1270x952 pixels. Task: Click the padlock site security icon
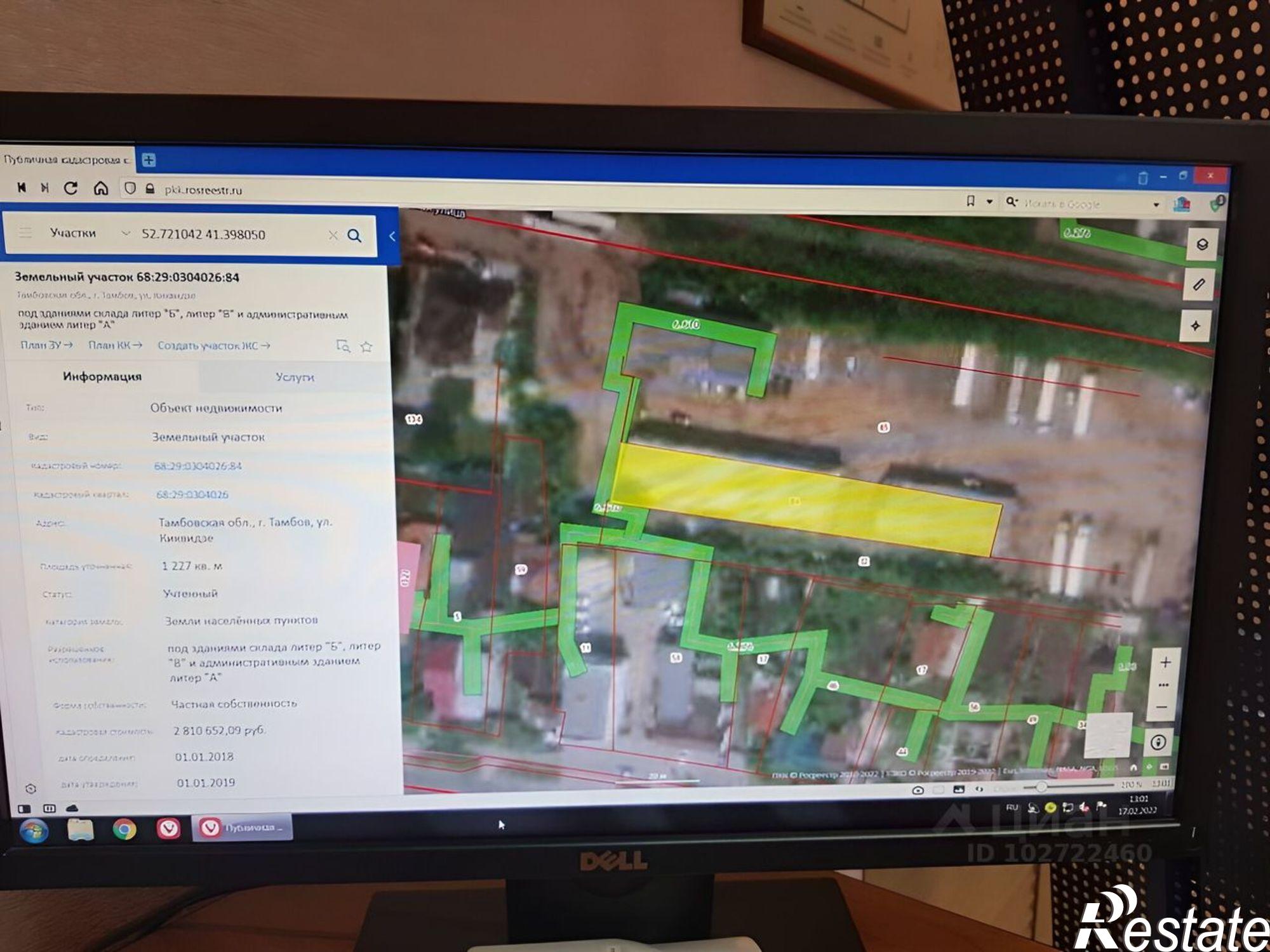tap(150, 189)
